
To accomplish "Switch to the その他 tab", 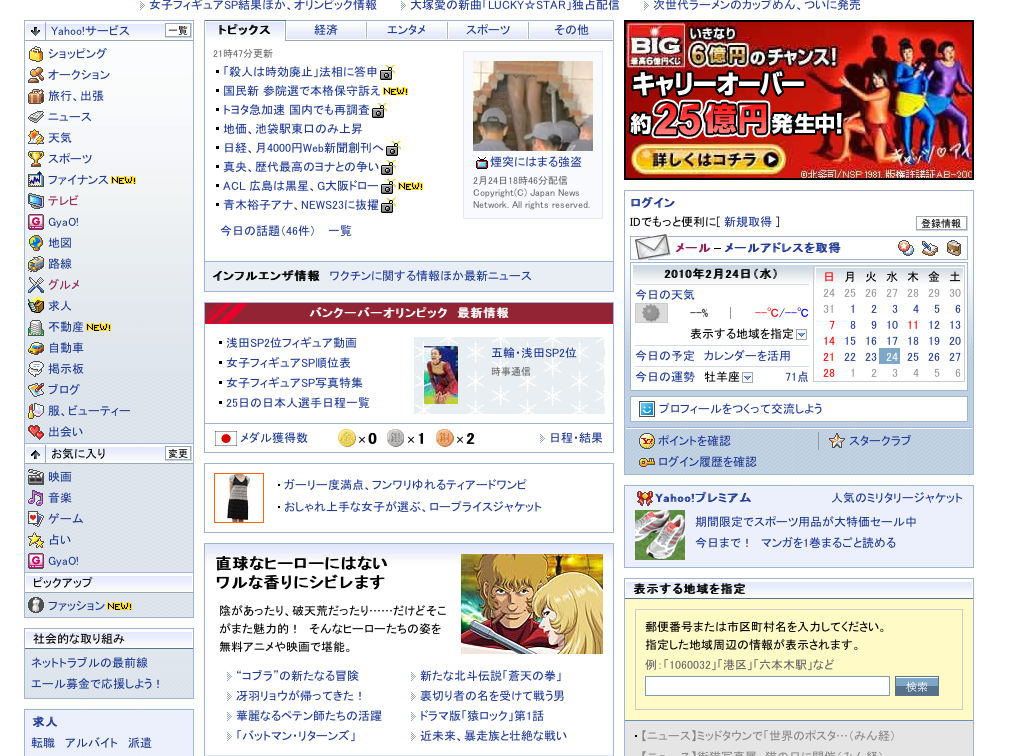I will coord(571,30).
